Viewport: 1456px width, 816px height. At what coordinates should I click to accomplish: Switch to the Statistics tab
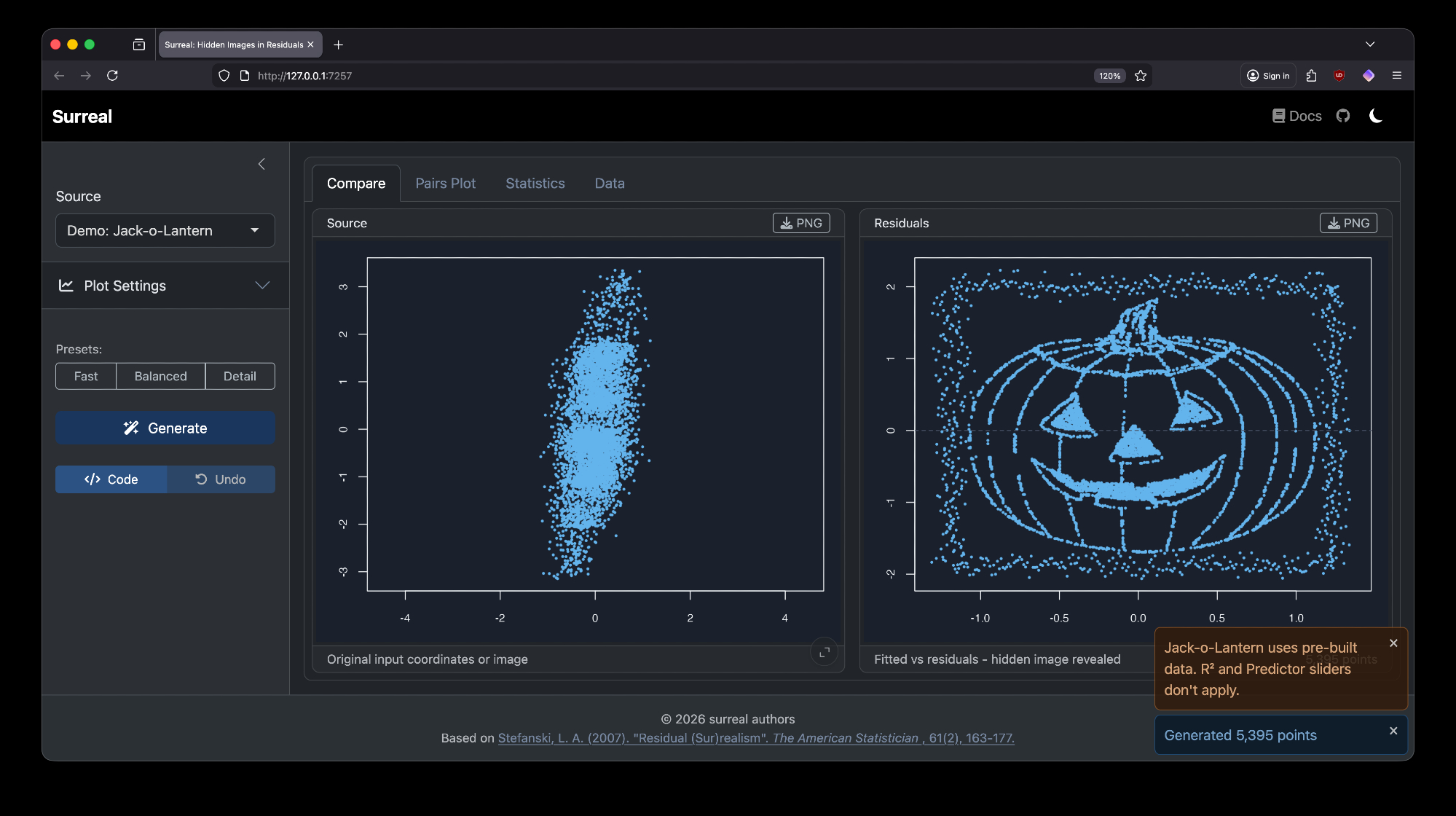click(x=535, y=184)
